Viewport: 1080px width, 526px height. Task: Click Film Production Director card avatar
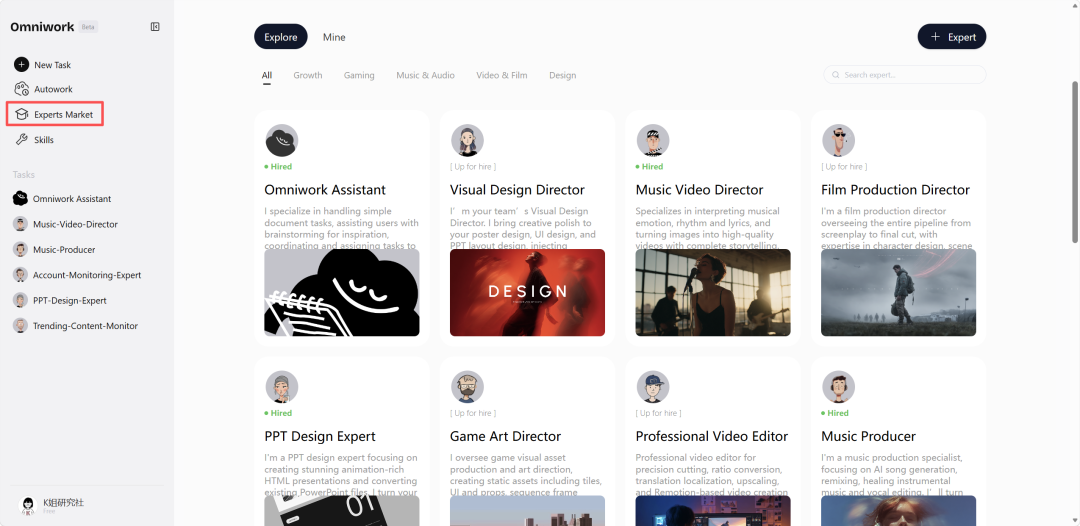click(838, 140)
